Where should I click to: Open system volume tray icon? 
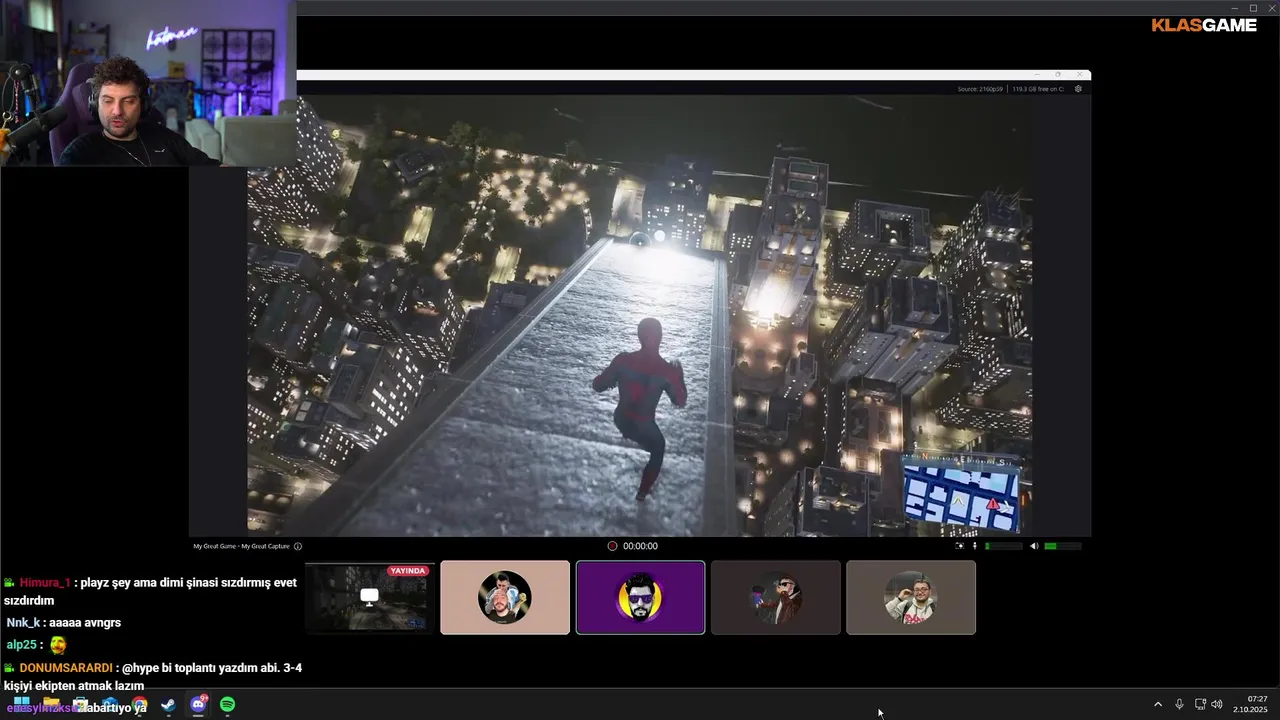(1217, 704)
